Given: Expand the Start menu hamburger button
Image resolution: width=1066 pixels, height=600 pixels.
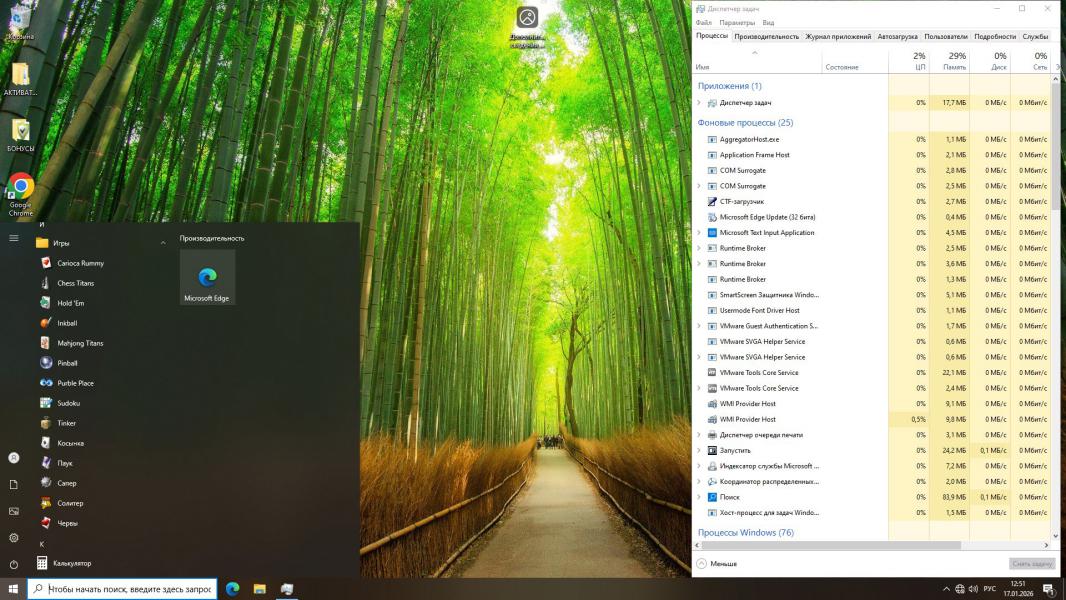Looking at the screenshot, I should pos(14,238).
